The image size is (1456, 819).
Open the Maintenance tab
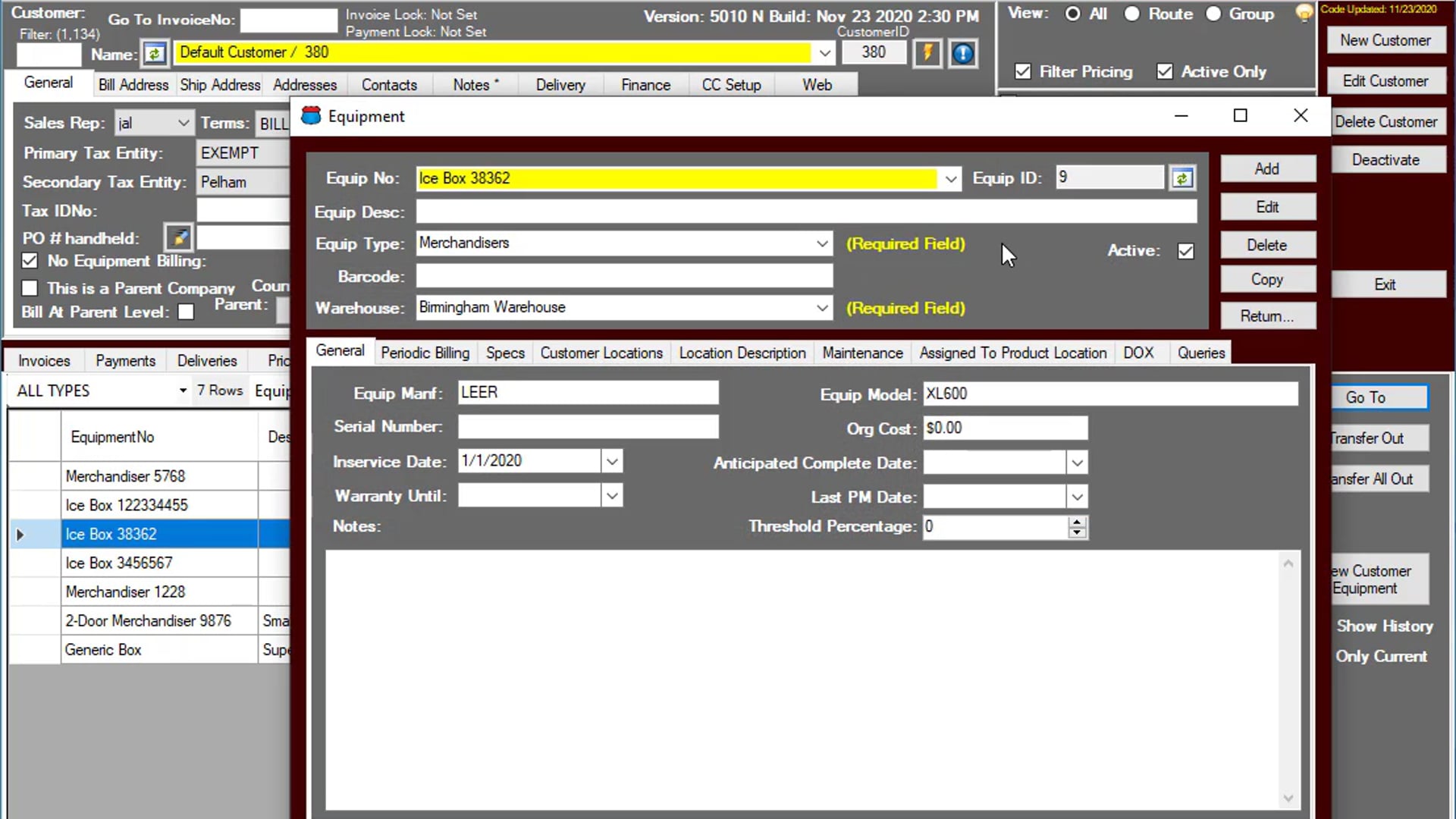(862, 353)
